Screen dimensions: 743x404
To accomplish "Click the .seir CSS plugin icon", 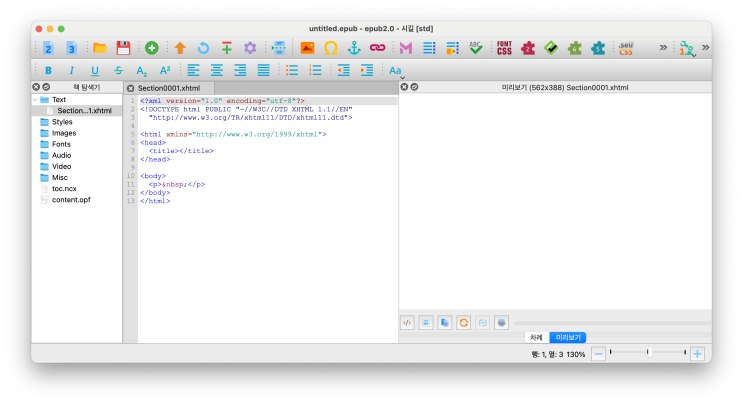I will click(626, 48).
